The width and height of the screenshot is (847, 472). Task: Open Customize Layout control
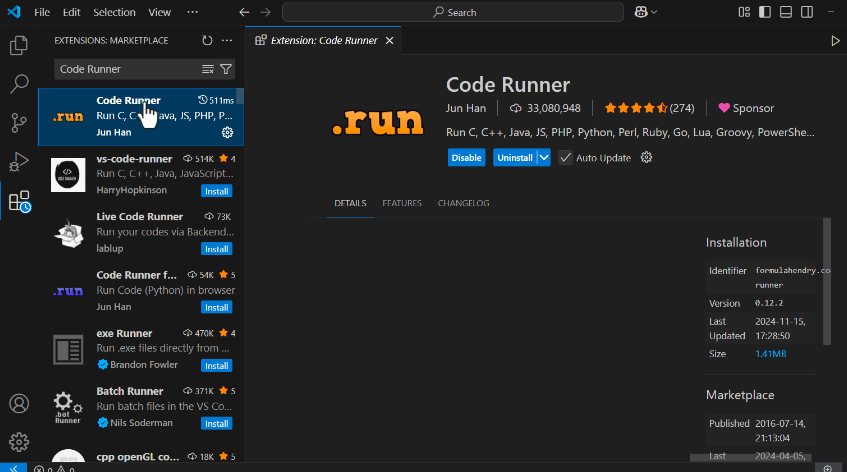[744, 12]
